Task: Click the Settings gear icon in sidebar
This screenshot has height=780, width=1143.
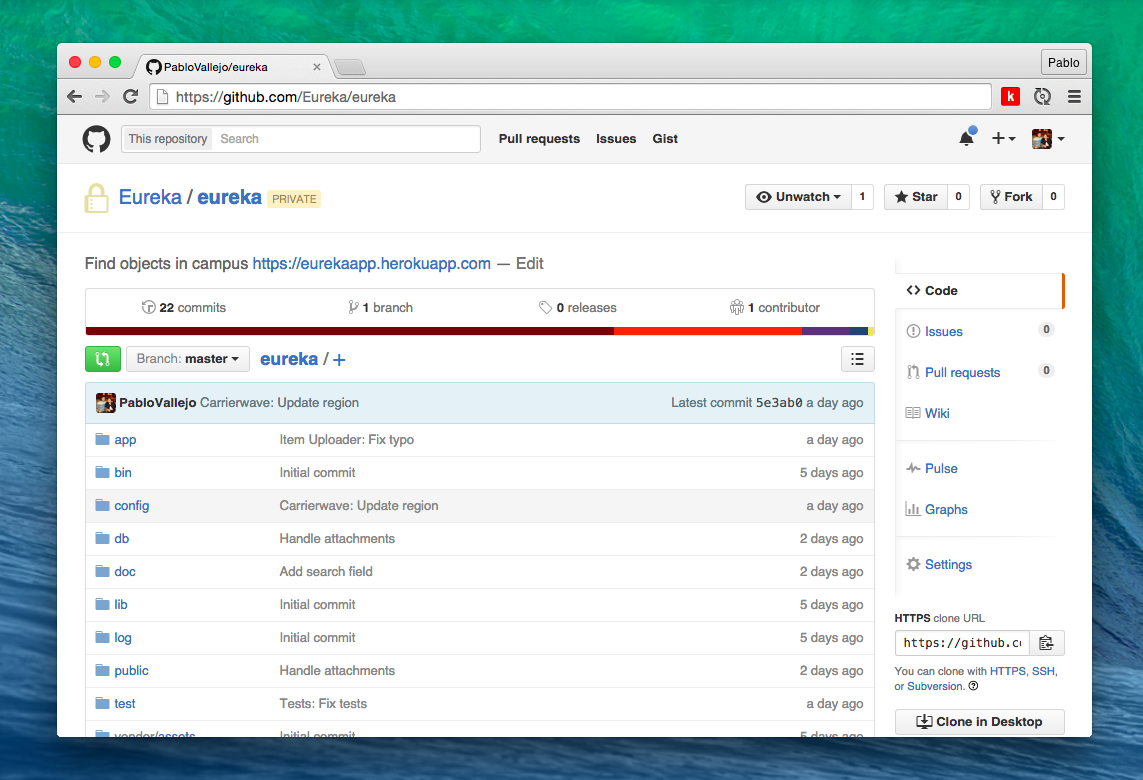Action: point(913,563)
